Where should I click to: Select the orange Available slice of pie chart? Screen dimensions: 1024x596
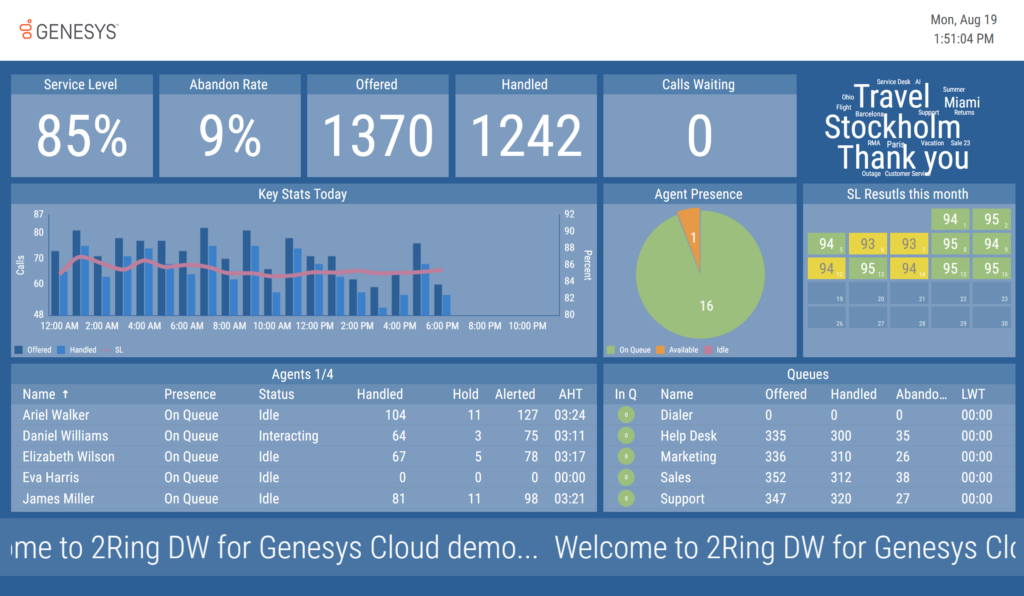click(689, 225)
